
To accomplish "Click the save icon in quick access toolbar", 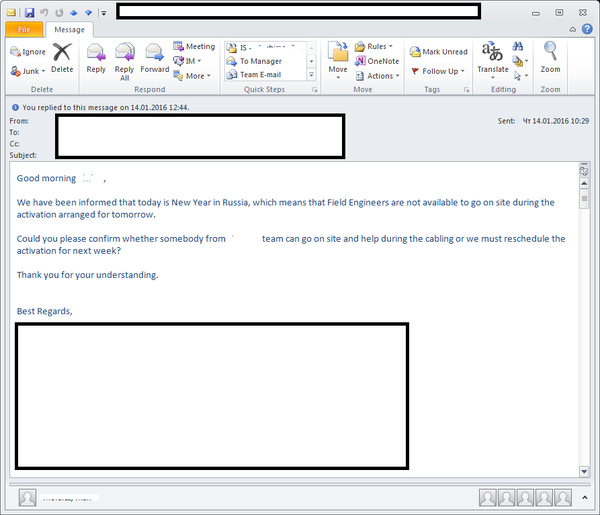I will (29, 13).
